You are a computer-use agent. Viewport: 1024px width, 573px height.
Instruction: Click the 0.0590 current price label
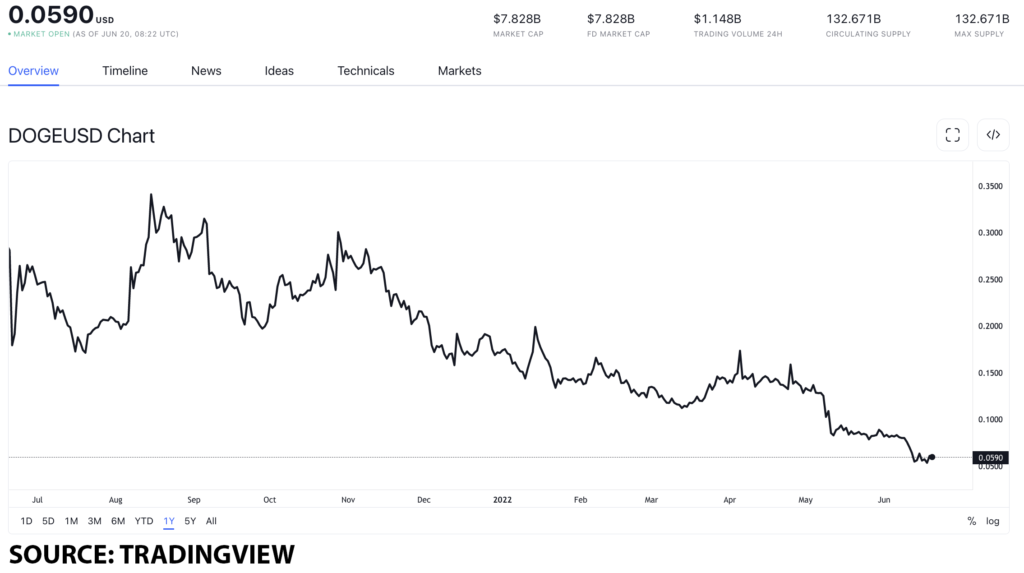pos(990,457)
